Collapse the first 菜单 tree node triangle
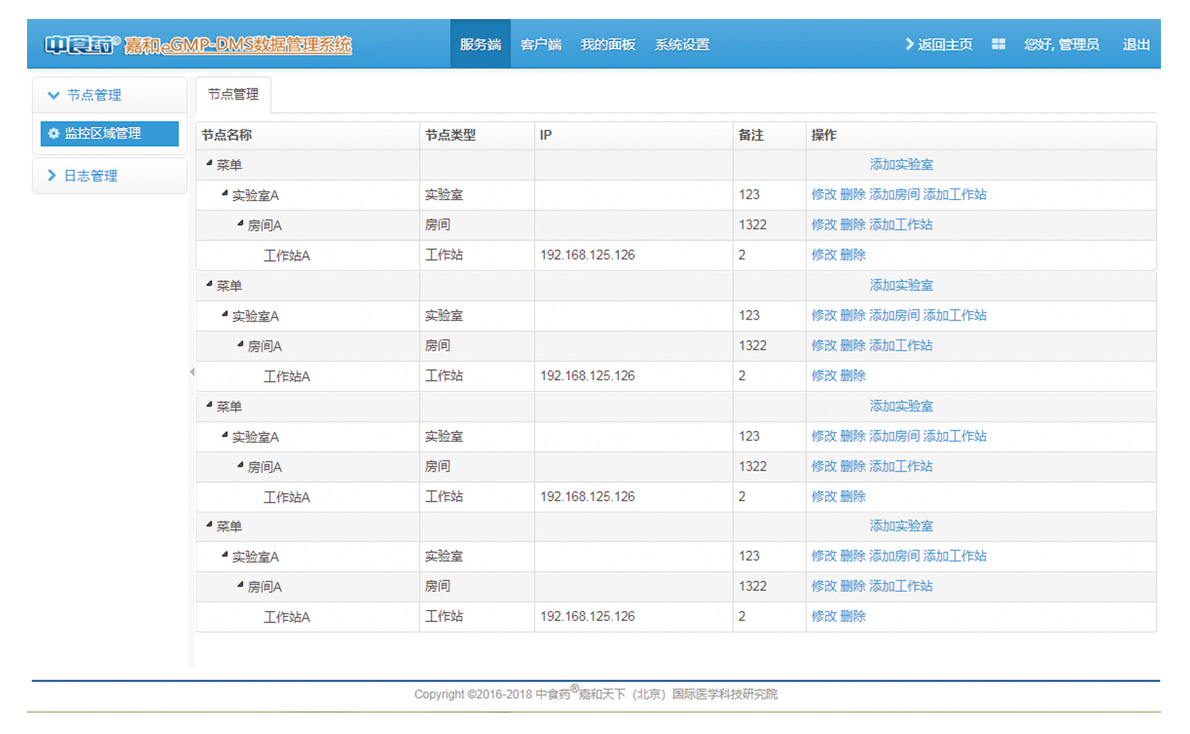1190x734 pixels. point(209,163)
